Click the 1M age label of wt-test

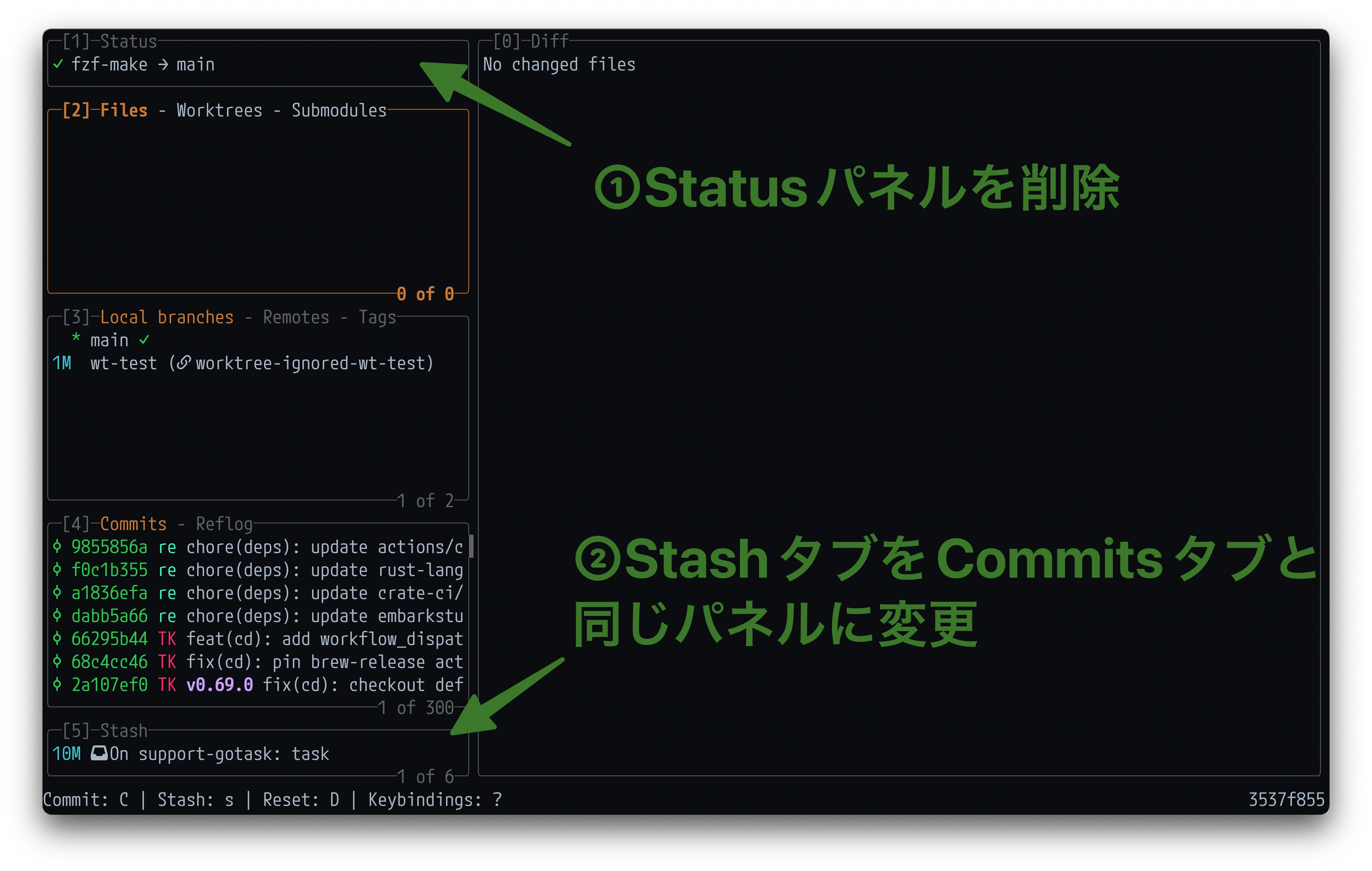pos(62,363)
